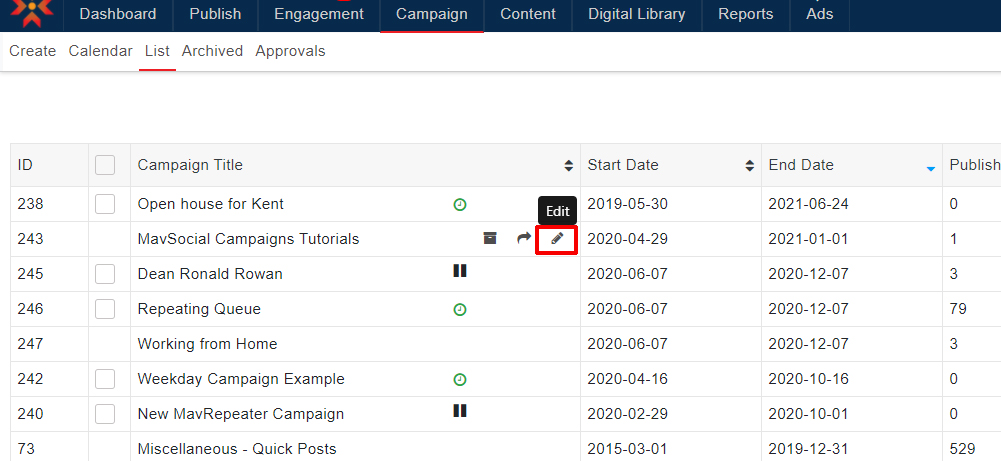Screen dimensions: 1001x461
Task: Select the checkbox for Repeating Queue campaign
Action: click(x=105, y=309)
